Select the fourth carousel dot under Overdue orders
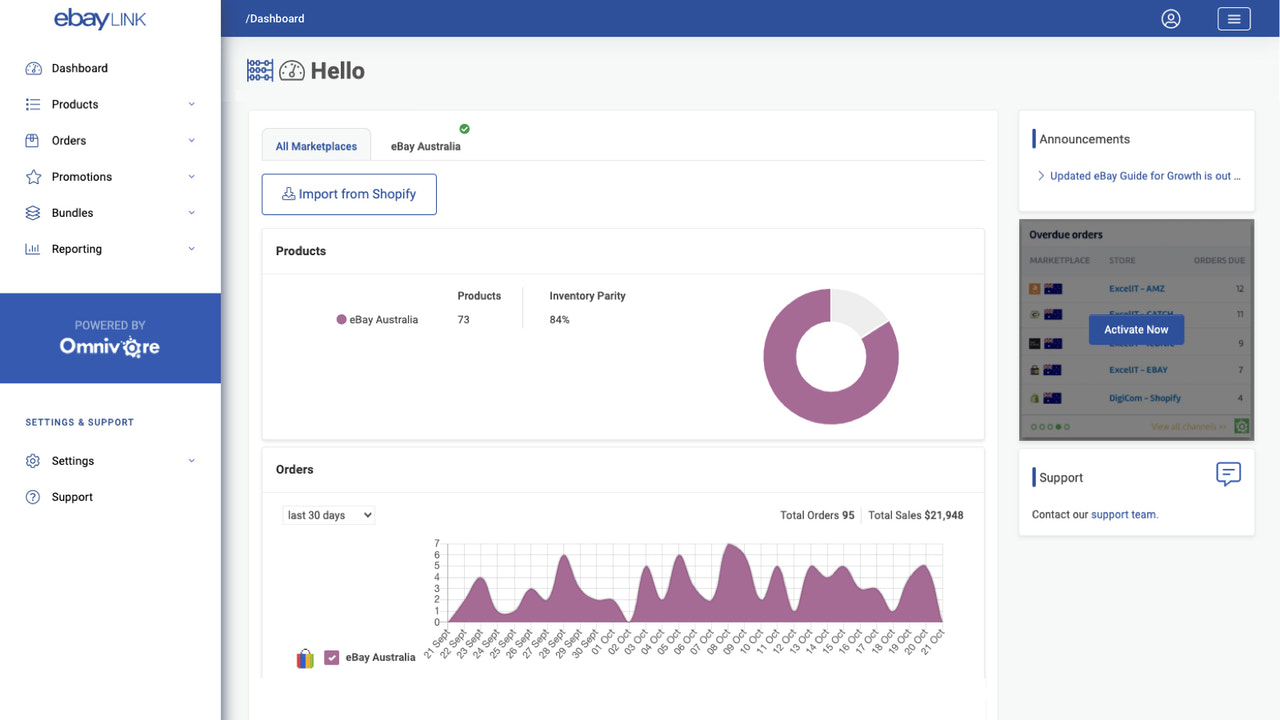This screenshot has width=1280, height=720. (1058, 427)
